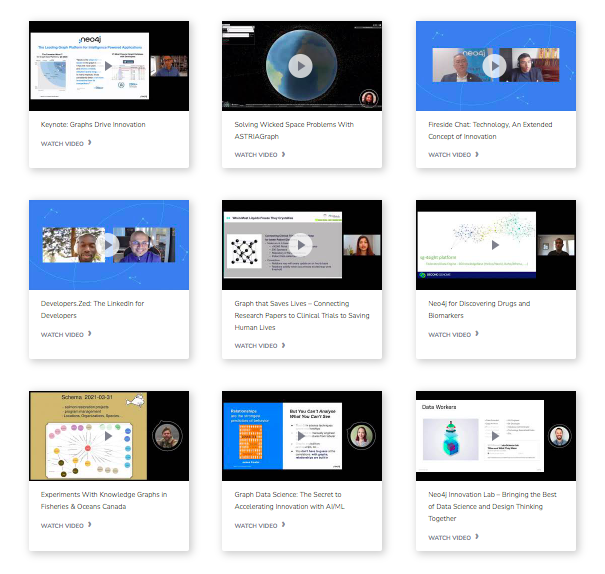Play the Keynote: Graphs Drive Innovation video
Image resolution: width=605 pixels, height=574 pixels.
click(108, 66)
